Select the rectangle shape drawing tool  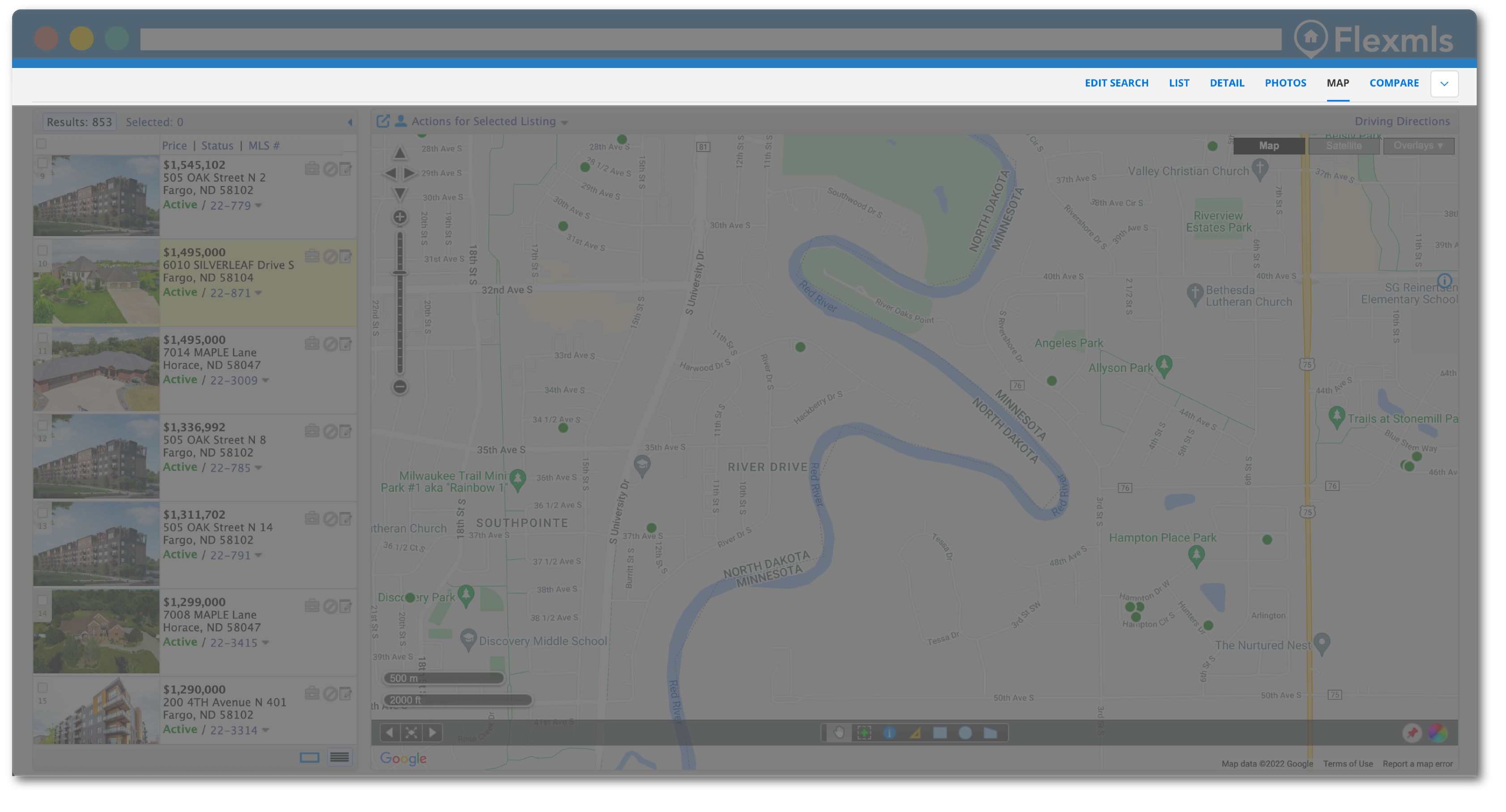pos(939,732)
